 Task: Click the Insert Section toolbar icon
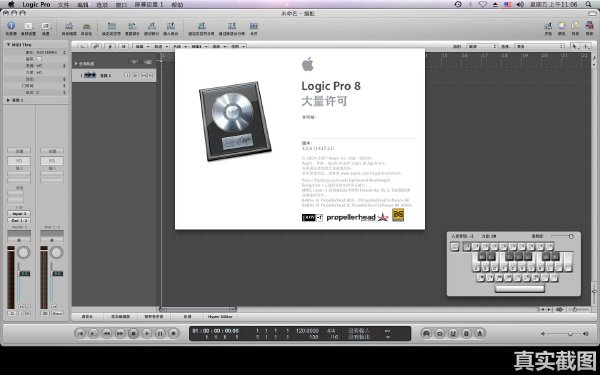(171, 26)
